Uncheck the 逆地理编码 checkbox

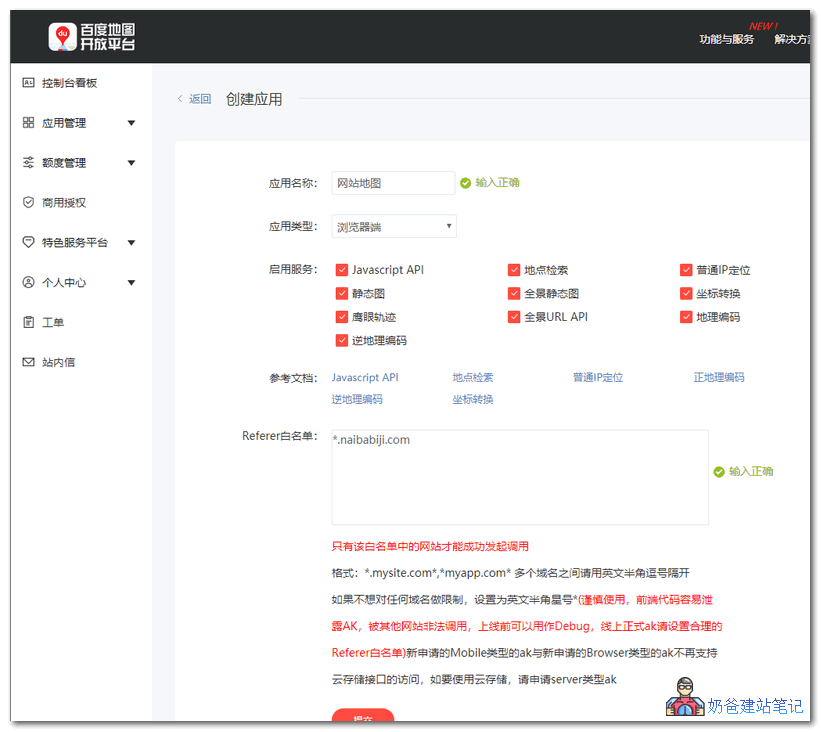point(342,340)
